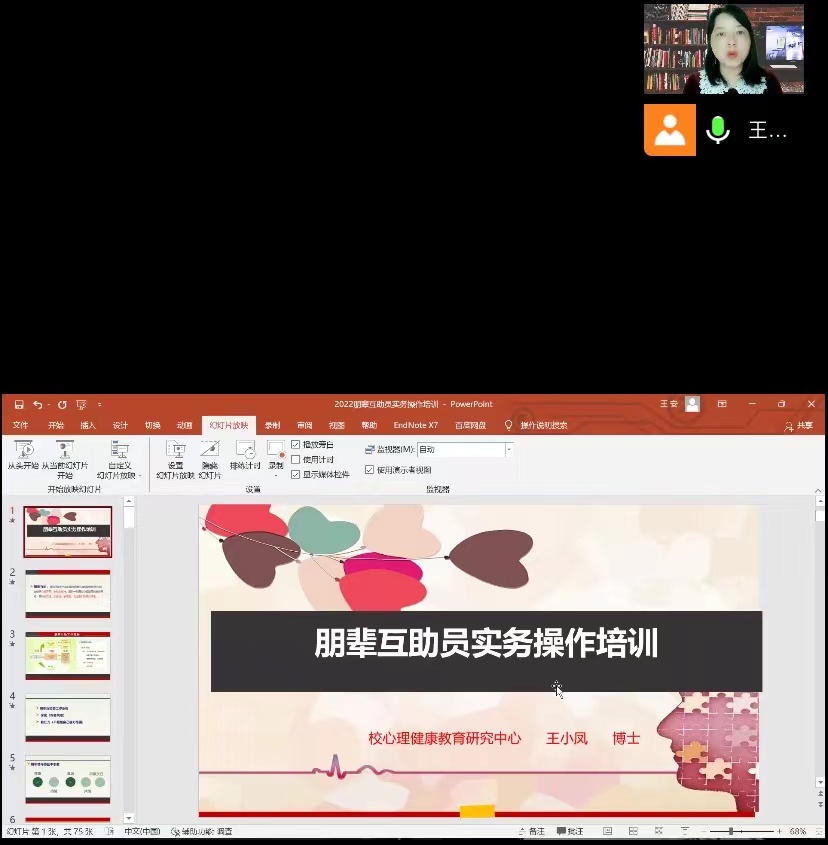Start slideshow from beginning (从头开始)
This screenshot has height=845, width=828.
coord(22,453)
